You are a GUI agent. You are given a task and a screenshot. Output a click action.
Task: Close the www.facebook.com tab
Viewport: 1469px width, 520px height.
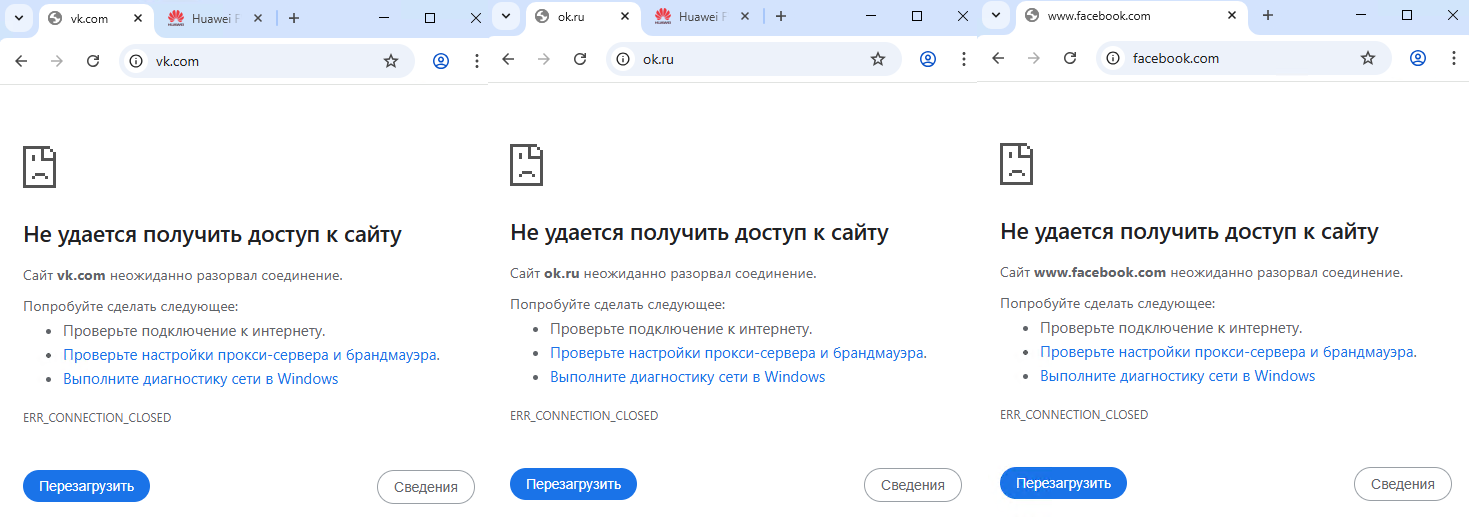pos(1231,15)
